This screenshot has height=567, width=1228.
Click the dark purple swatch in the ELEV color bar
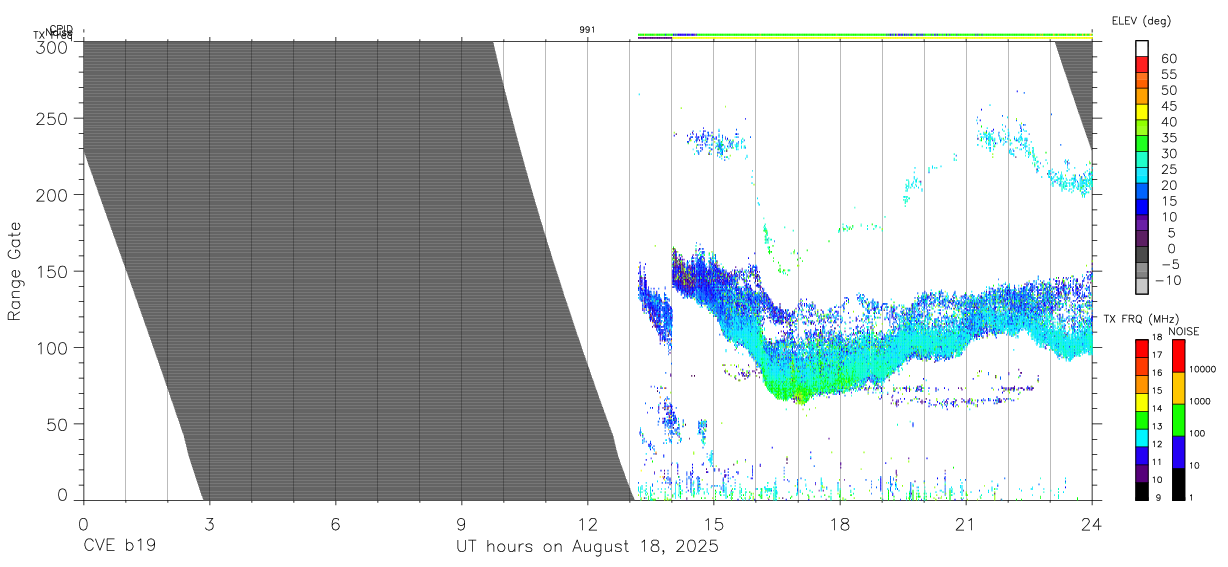coord(1142,238)
